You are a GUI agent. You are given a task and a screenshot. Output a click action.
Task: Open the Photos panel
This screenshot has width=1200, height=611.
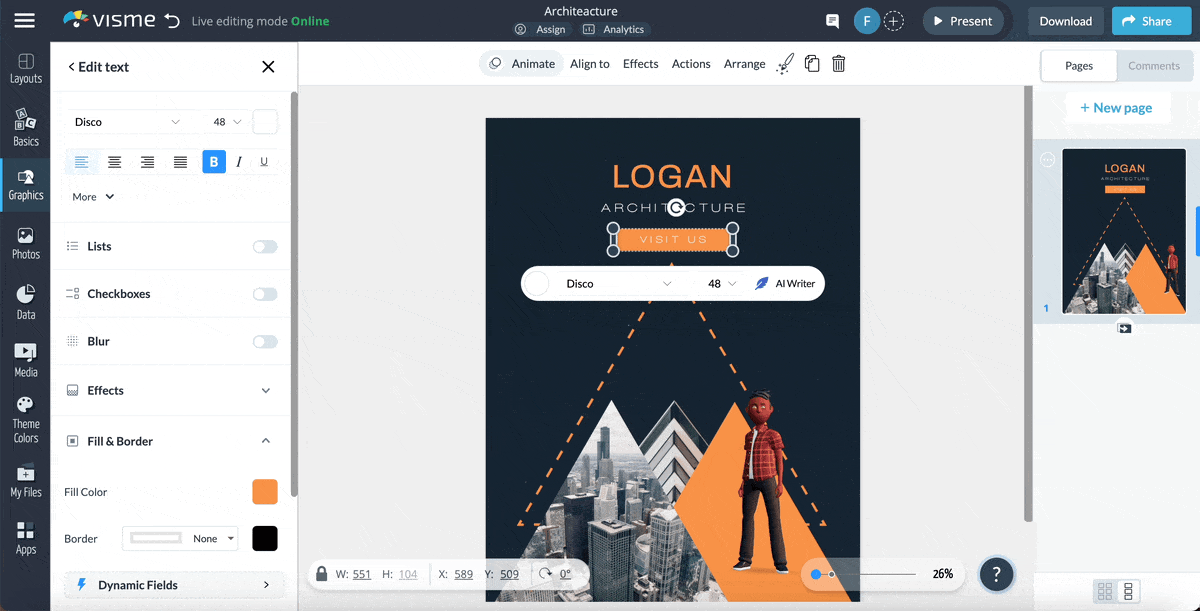point(25,243)
